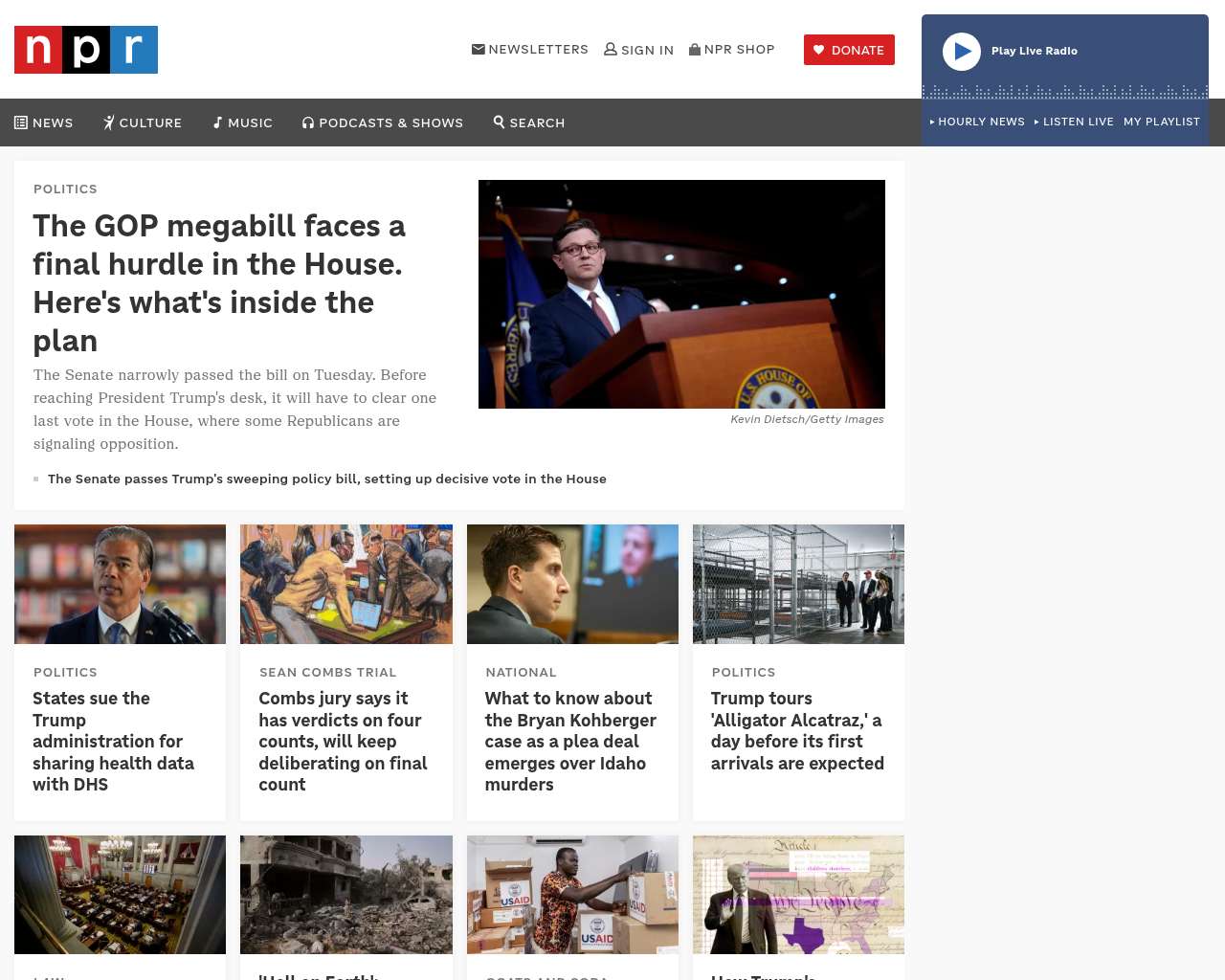This screenshot has width=1225, height=980.
Task: Open the Kohberger courtroom photo
Action: click(572, 584)
